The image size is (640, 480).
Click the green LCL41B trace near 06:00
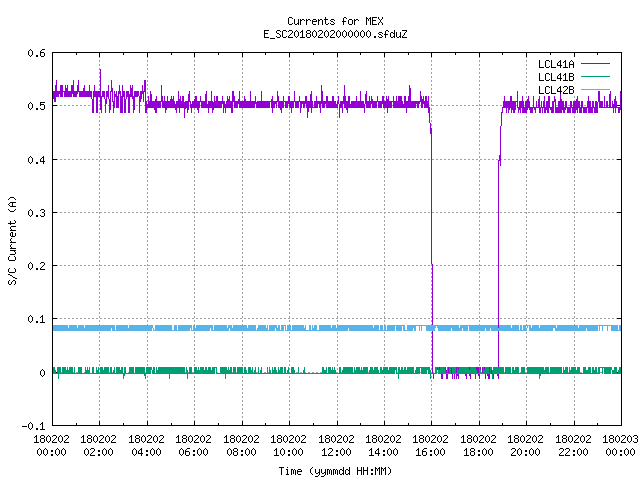tap(194, 371)
